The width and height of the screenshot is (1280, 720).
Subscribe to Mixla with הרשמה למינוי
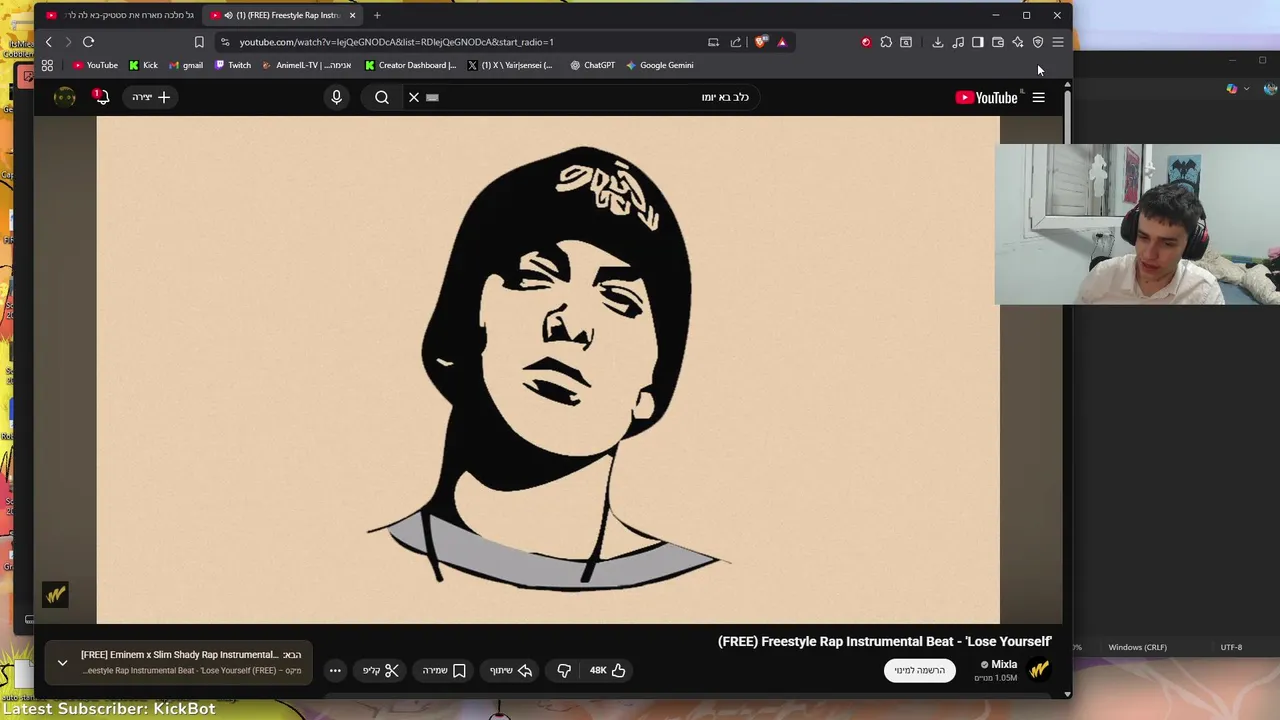920,670
